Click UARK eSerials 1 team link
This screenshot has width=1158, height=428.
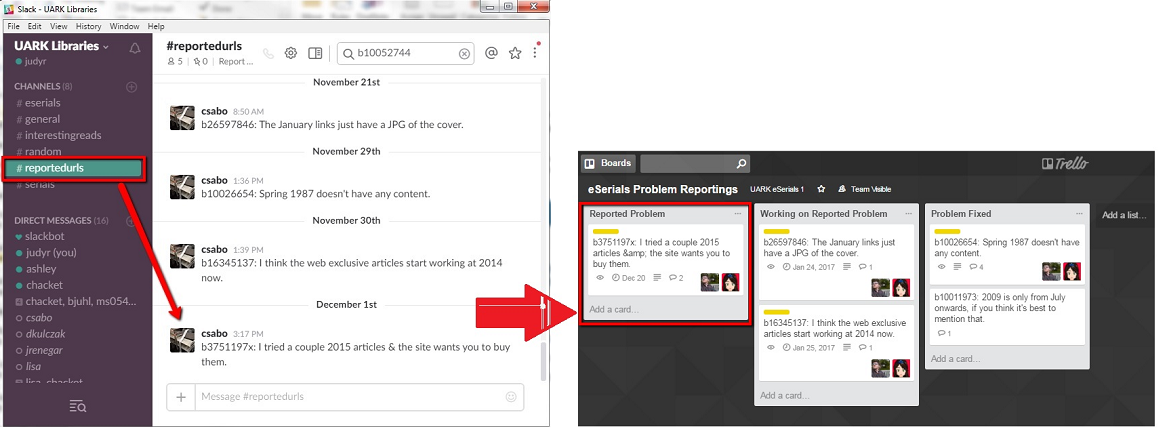coord(777,189)
